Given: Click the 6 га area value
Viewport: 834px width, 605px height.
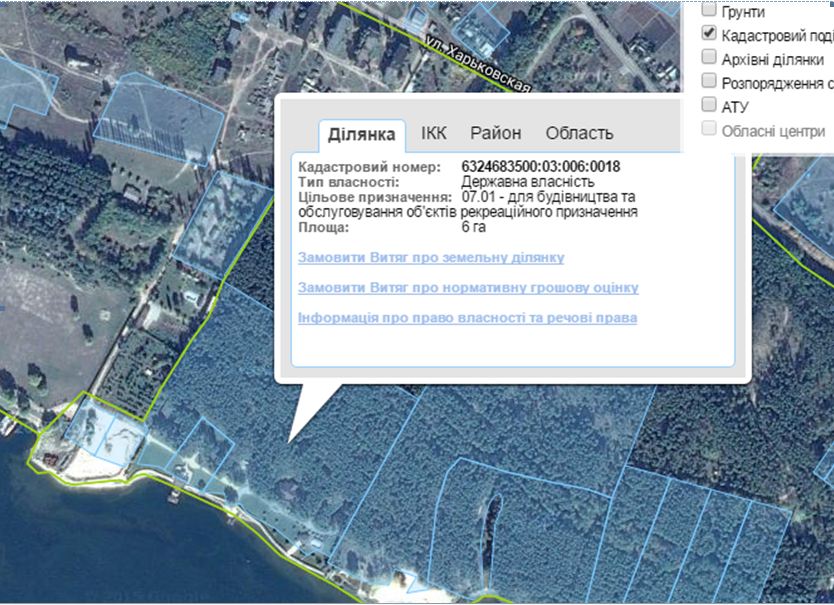Looking at the screenshot, I should click(x=474, y=227).
